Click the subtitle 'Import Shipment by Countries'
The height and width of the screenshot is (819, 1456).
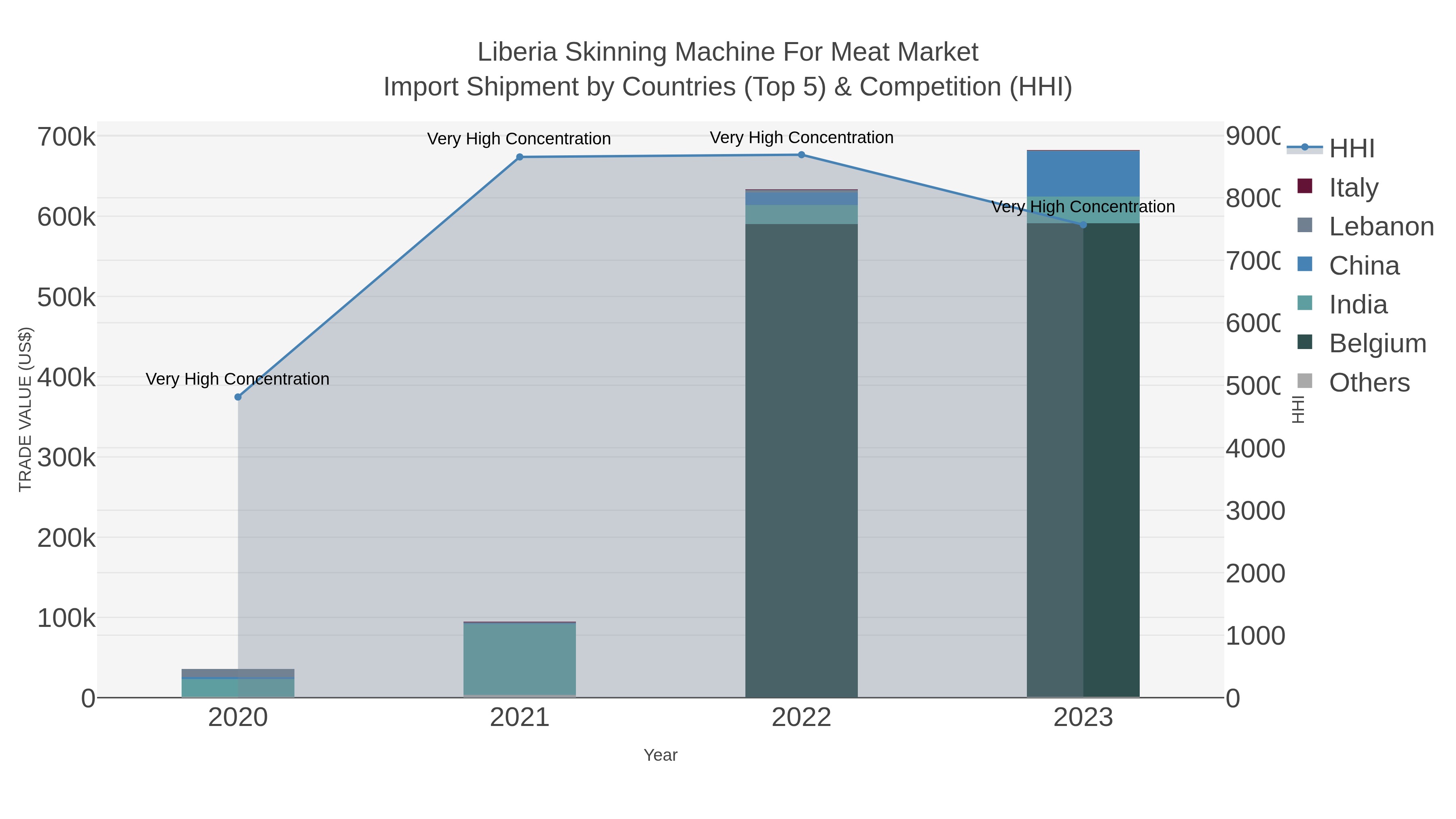[560, 87]
